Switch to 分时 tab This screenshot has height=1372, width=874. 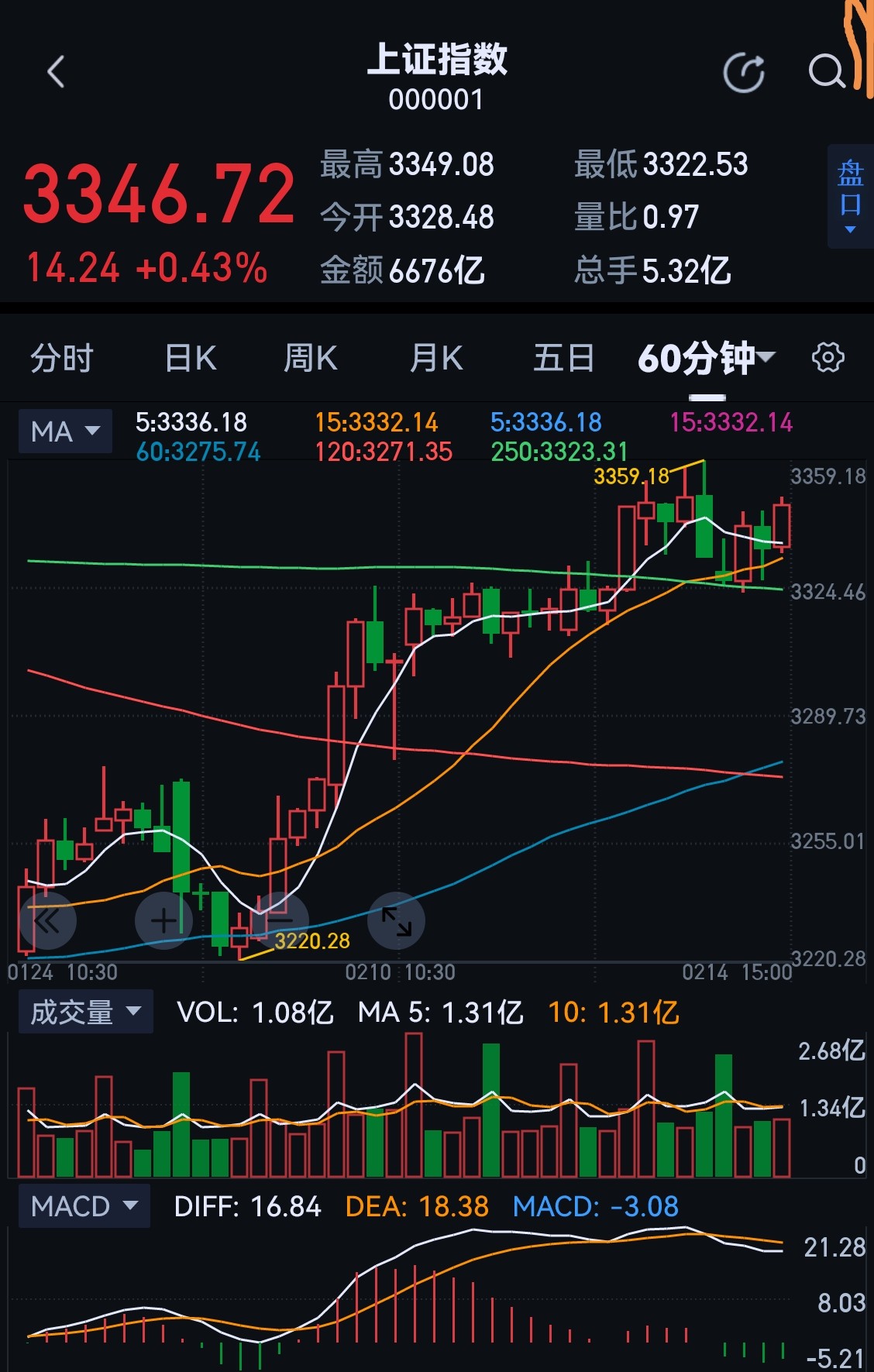(62, 359)
